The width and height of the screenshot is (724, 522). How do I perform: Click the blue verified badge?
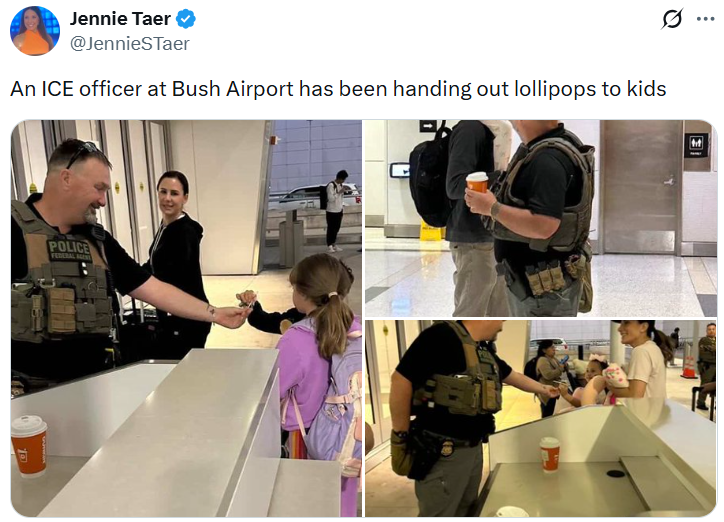click(186, 19)
